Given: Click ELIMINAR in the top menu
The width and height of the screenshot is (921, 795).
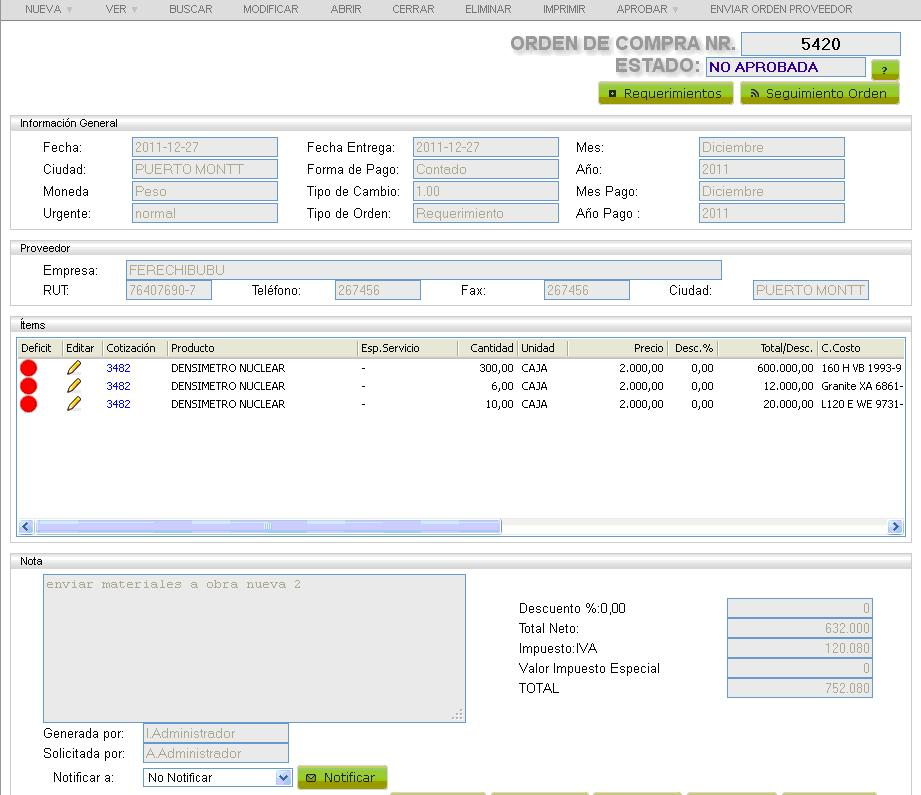Looking at the screenshot, I should (488, 9).
